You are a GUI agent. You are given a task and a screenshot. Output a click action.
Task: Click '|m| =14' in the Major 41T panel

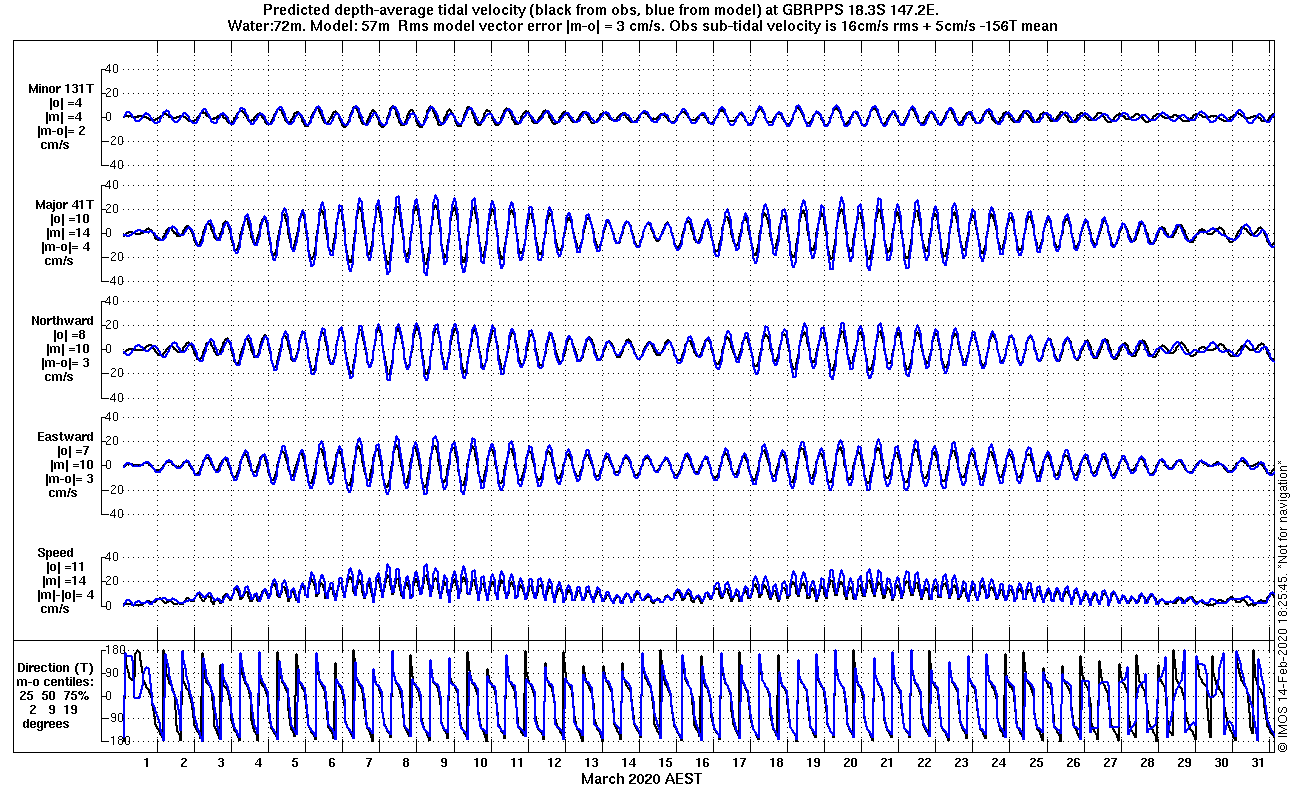[x=70, y=233]
